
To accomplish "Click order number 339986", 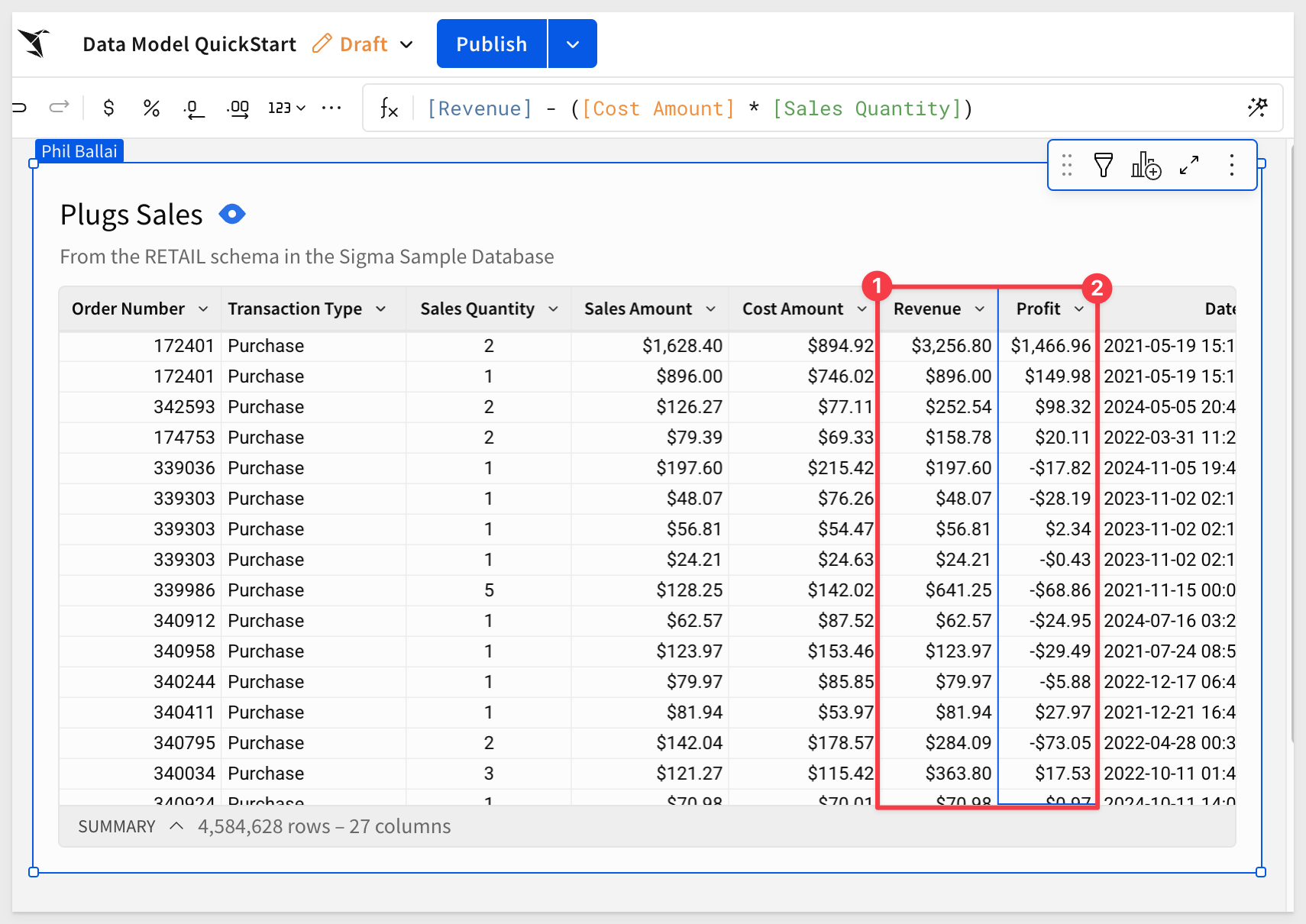I will (141, 590).
